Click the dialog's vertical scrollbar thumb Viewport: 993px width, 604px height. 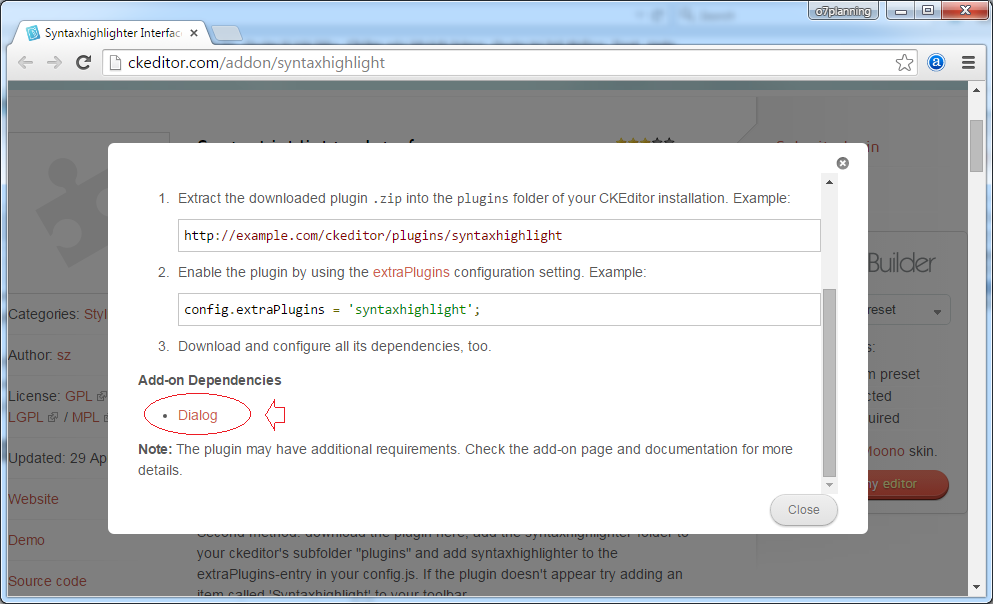[x=829, y=382]
